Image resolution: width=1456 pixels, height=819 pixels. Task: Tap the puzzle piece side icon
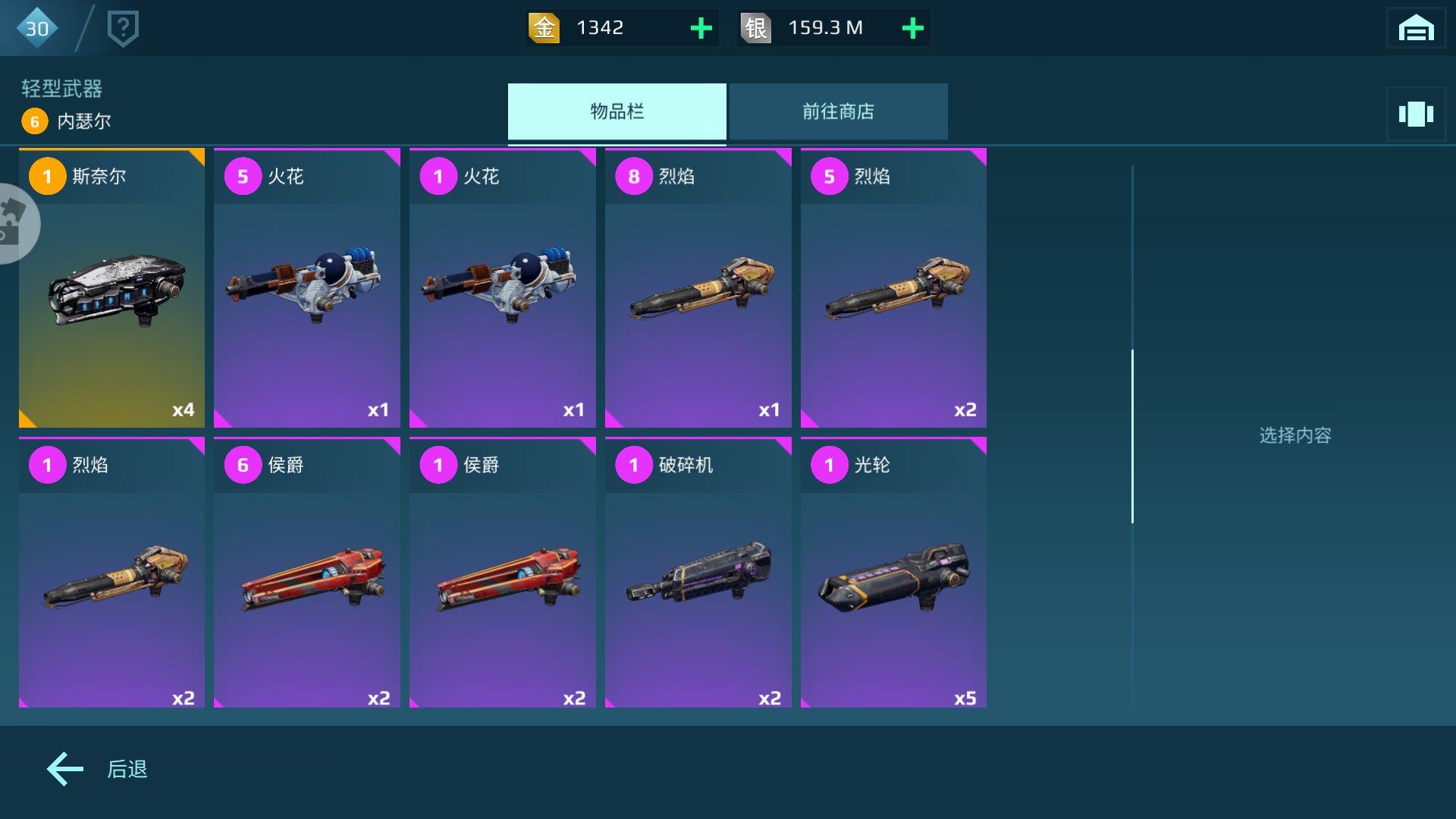pyautogui.click(x=15, y=224)
